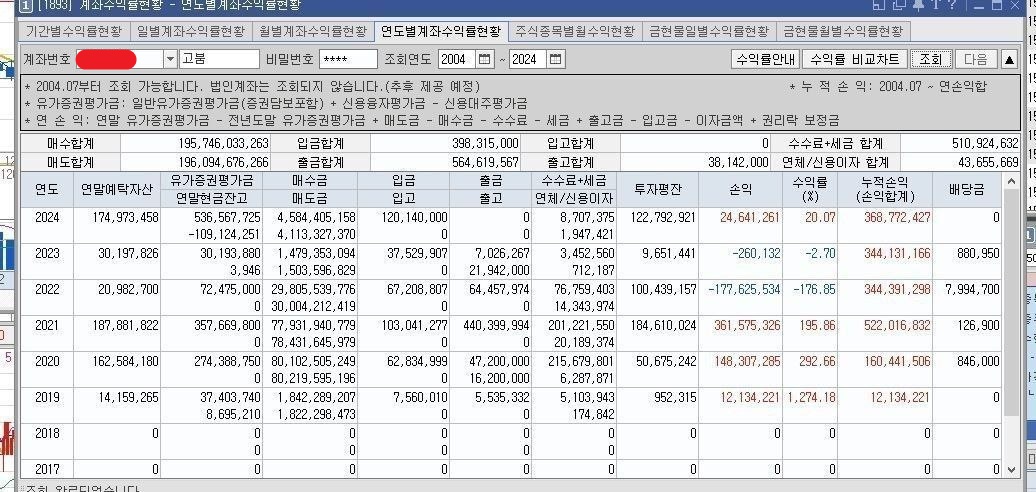Select the 연도별계좌수익률현황 tab
The image size is (1036, 492).
pyautogui.click(x=441, y=31)
